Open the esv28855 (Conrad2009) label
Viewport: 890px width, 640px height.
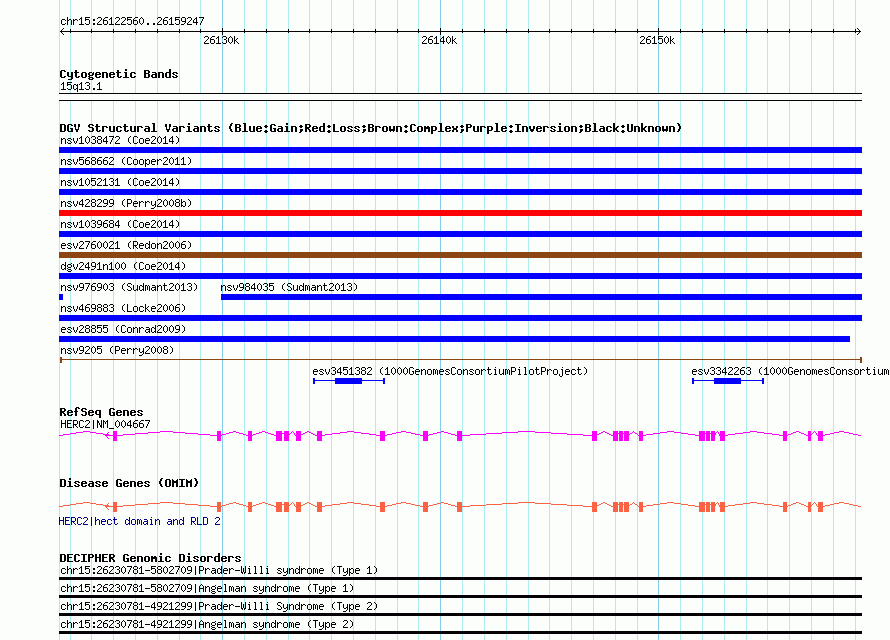[123, 329]
